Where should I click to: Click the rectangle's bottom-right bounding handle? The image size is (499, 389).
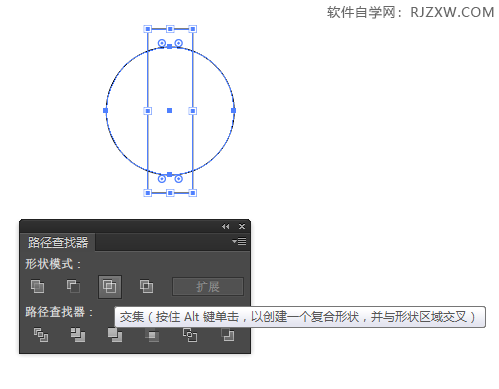click(x=192, y=193)
